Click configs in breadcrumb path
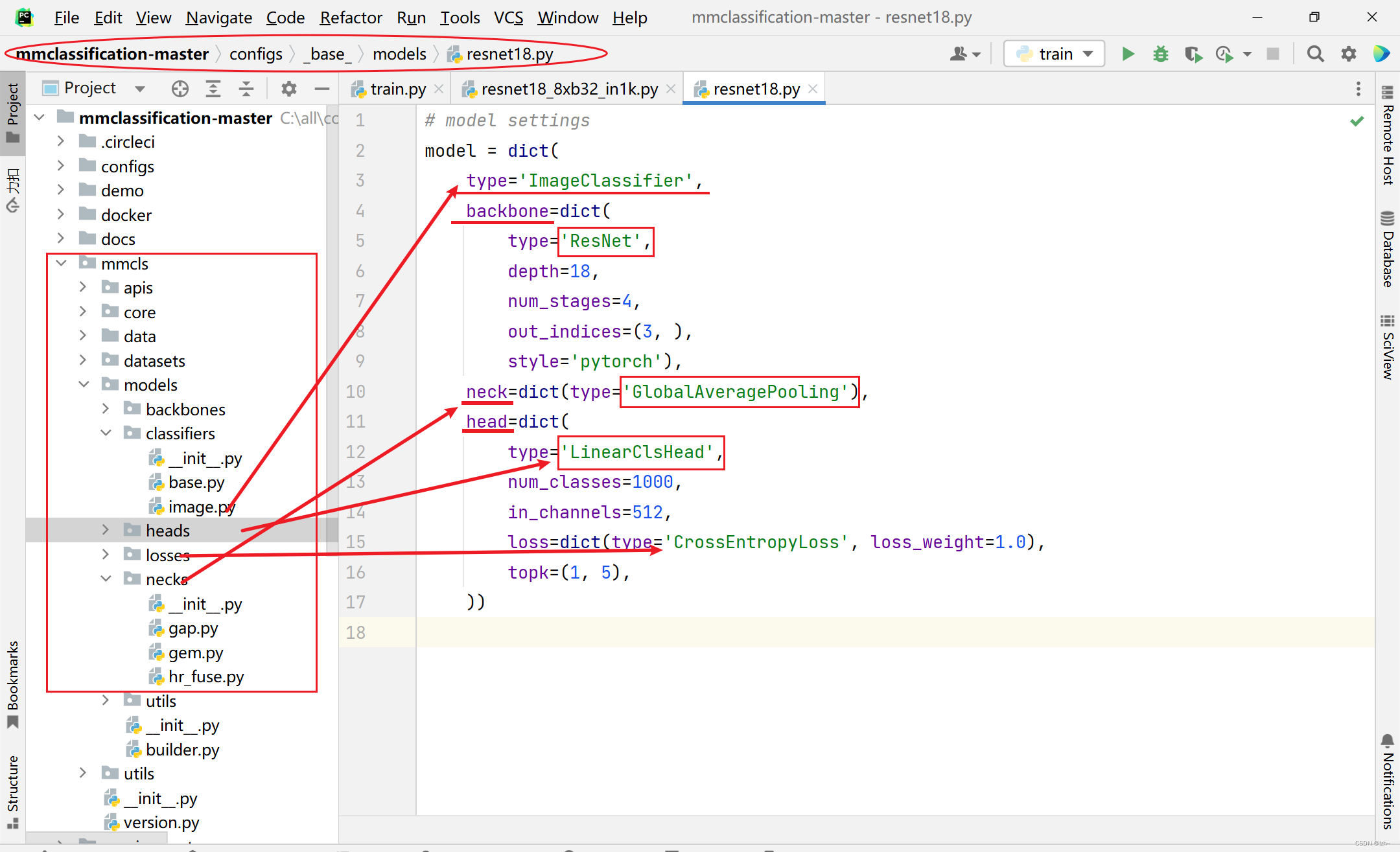 256,54
